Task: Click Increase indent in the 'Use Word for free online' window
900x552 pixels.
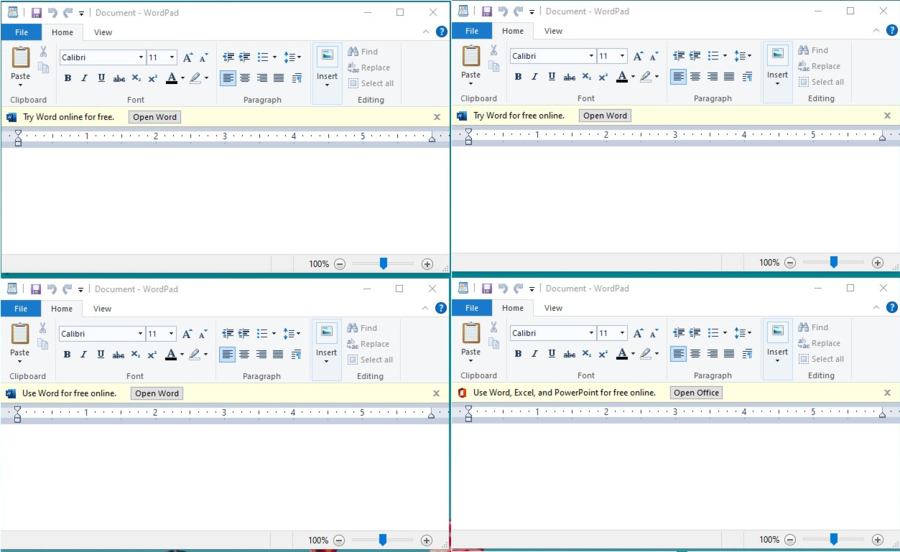Action: [x=244, y=333]
